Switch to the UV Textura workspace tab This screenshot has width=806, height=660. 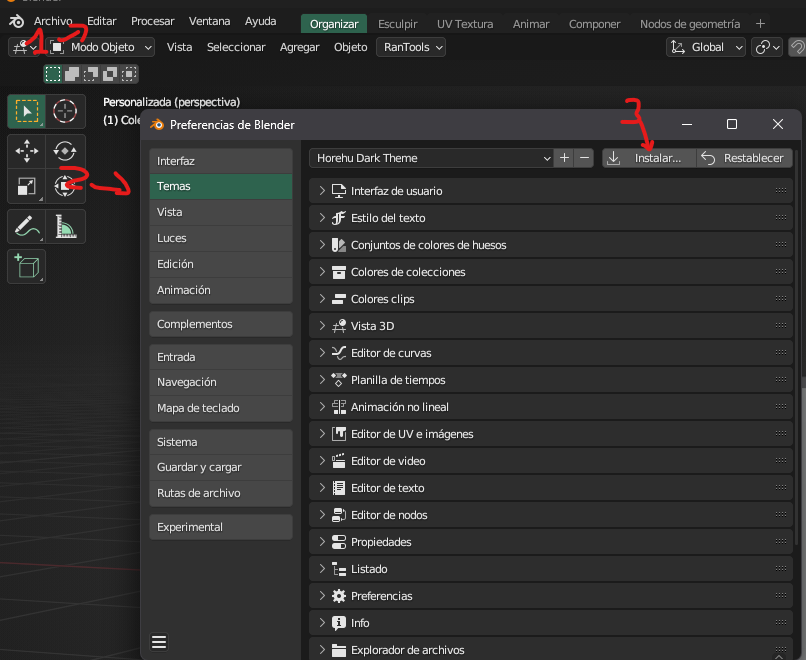coord(465,24)
